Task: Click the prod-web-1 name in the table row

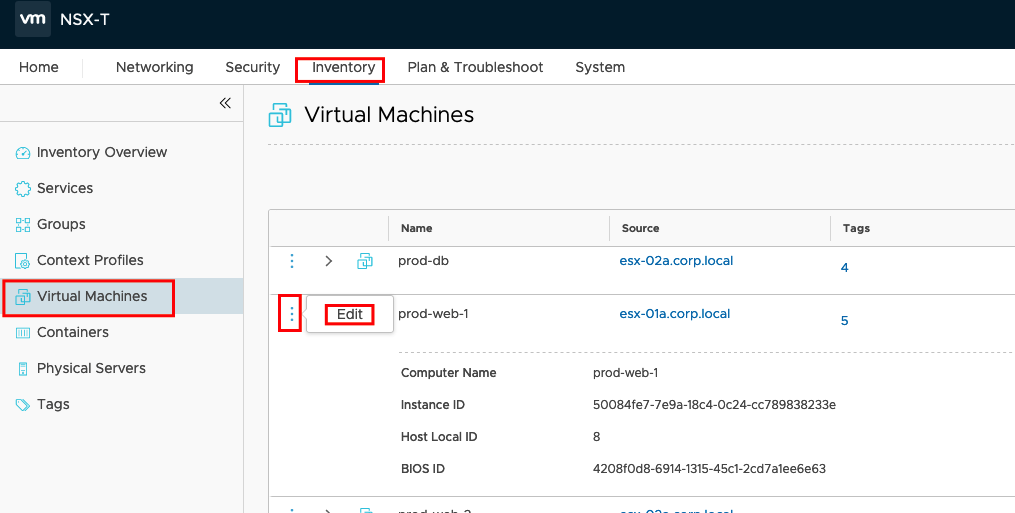Action: [433, 314]
